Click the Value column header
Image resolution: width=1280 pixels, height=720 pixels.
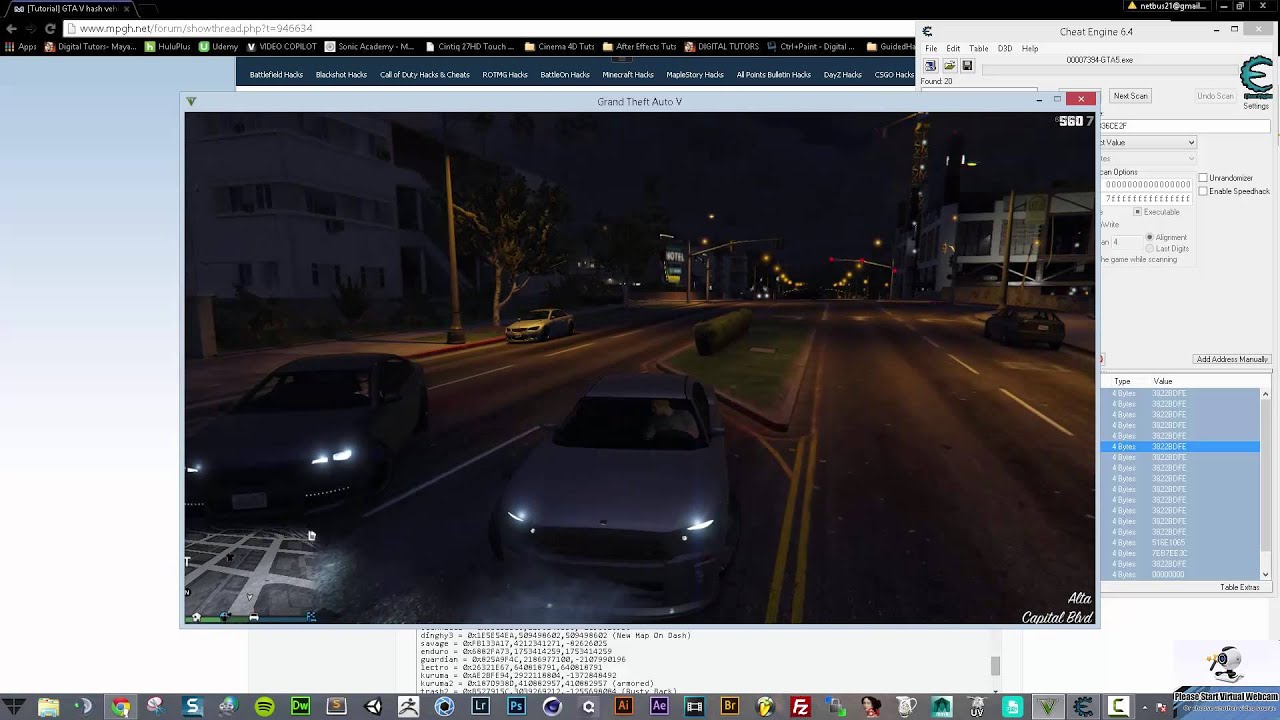[1163, 381]
